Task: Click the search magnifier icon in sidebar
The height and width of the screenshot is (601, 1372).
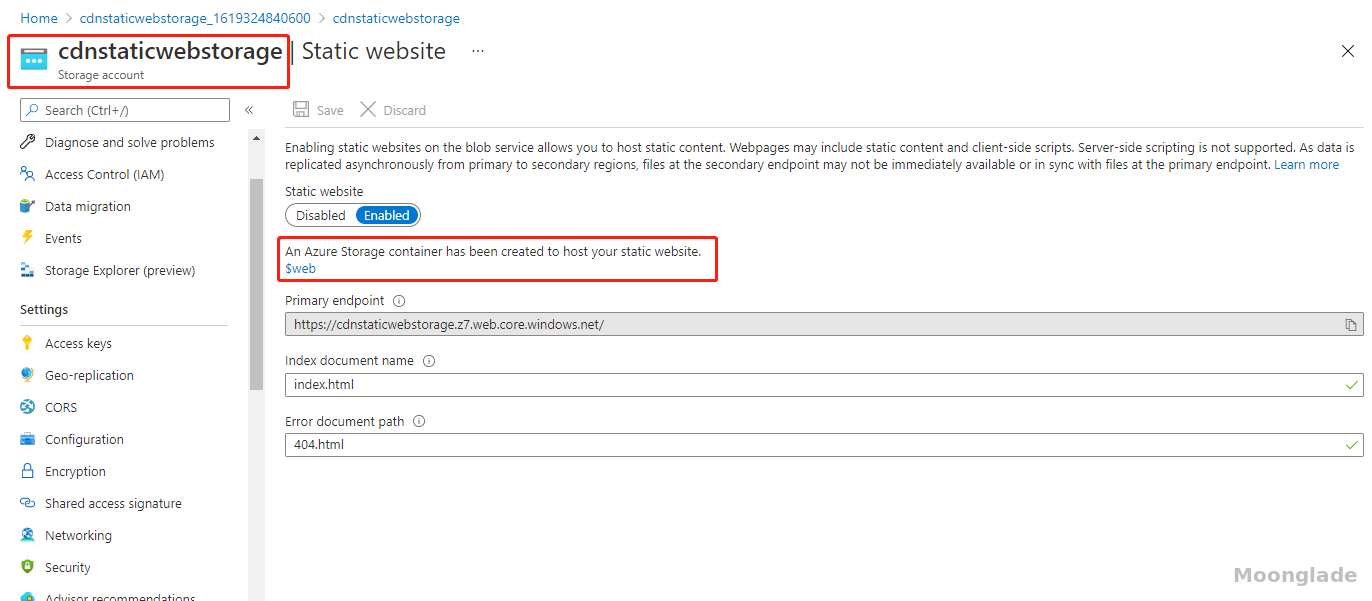Action: (x=33, y=110)
